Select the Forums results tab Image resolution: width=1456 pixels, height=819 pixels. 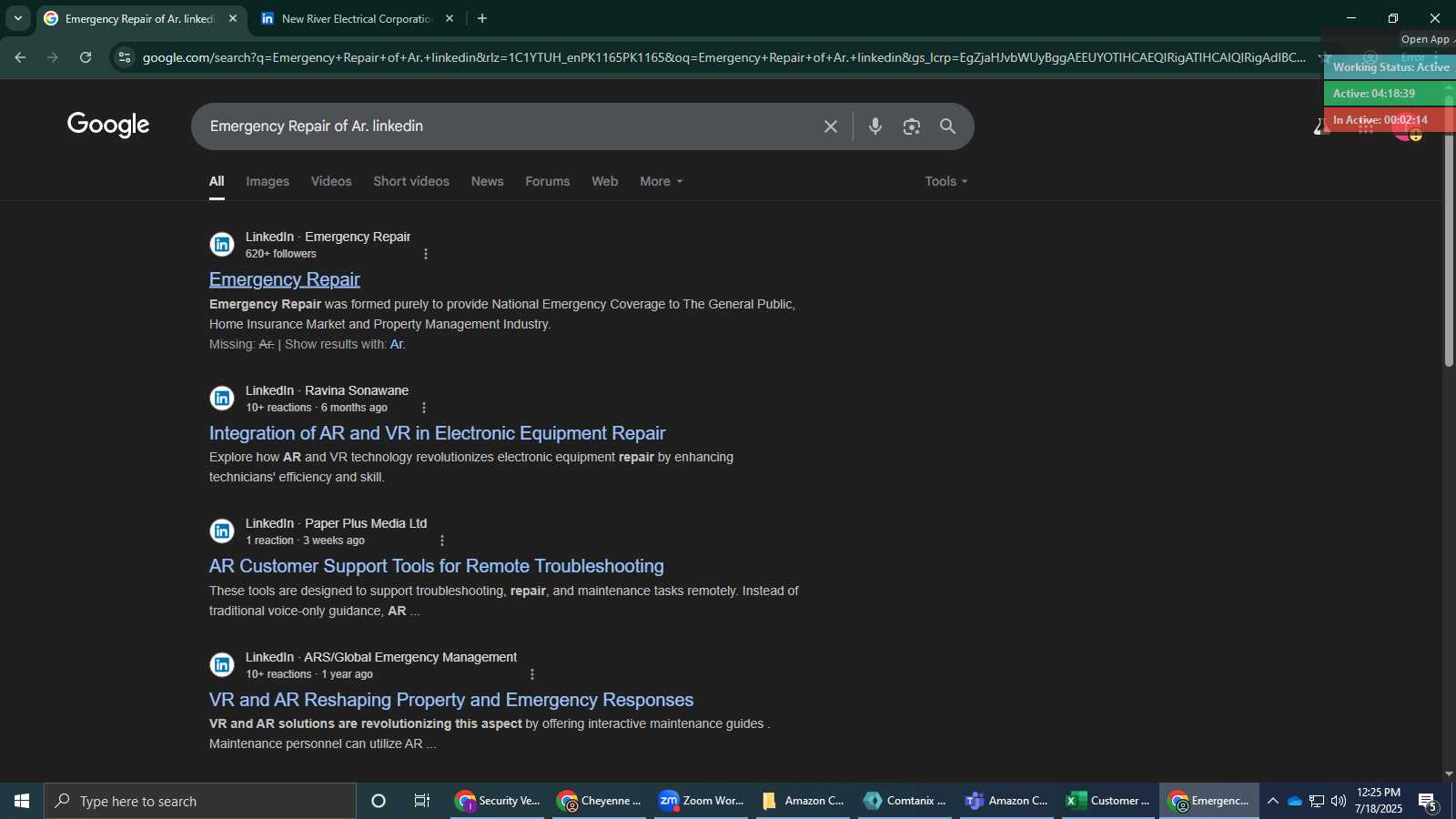tap(548, 181)
